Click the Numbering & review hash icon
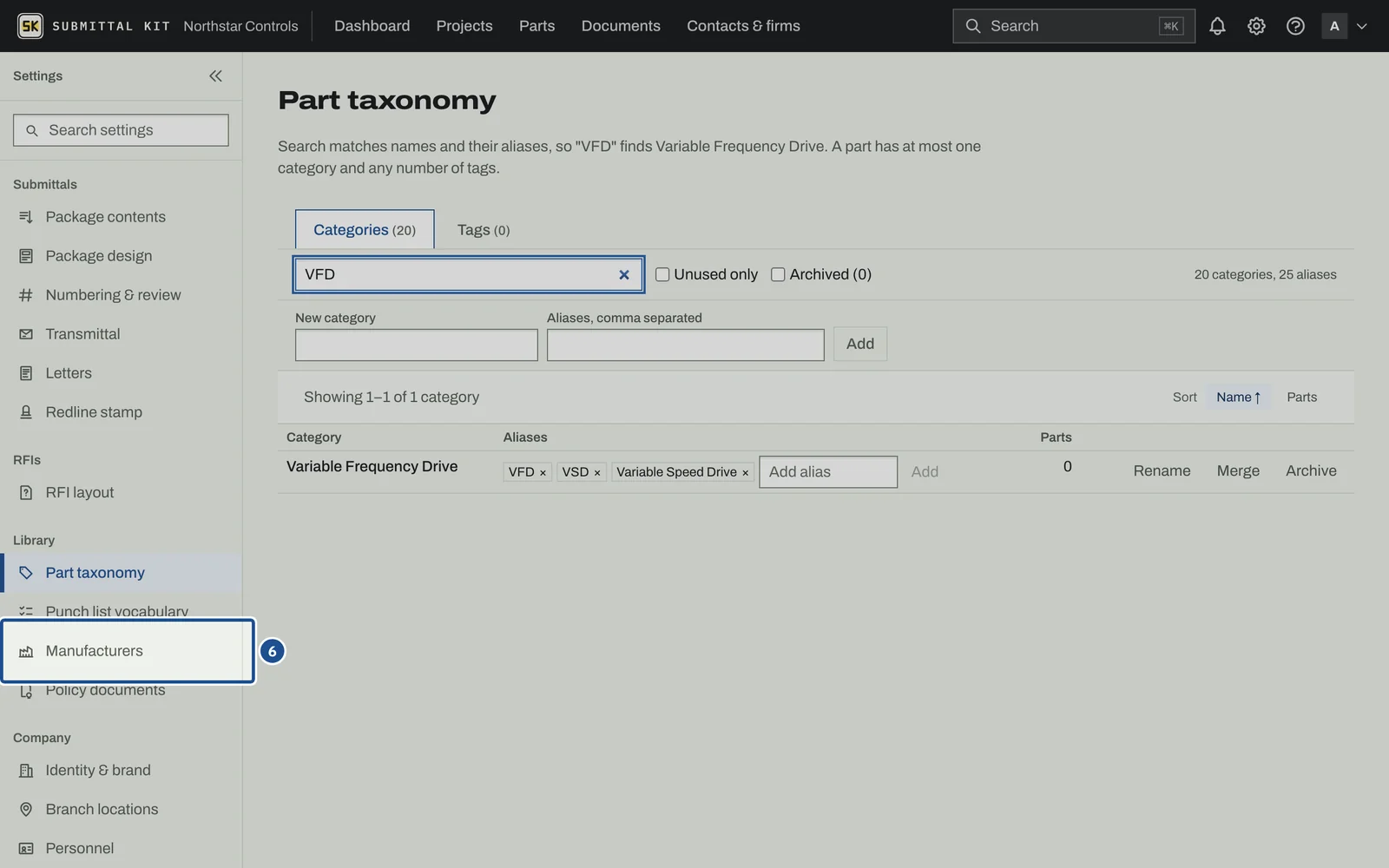Viewport: 1389px width, 868px height. (x=26, y=295)
